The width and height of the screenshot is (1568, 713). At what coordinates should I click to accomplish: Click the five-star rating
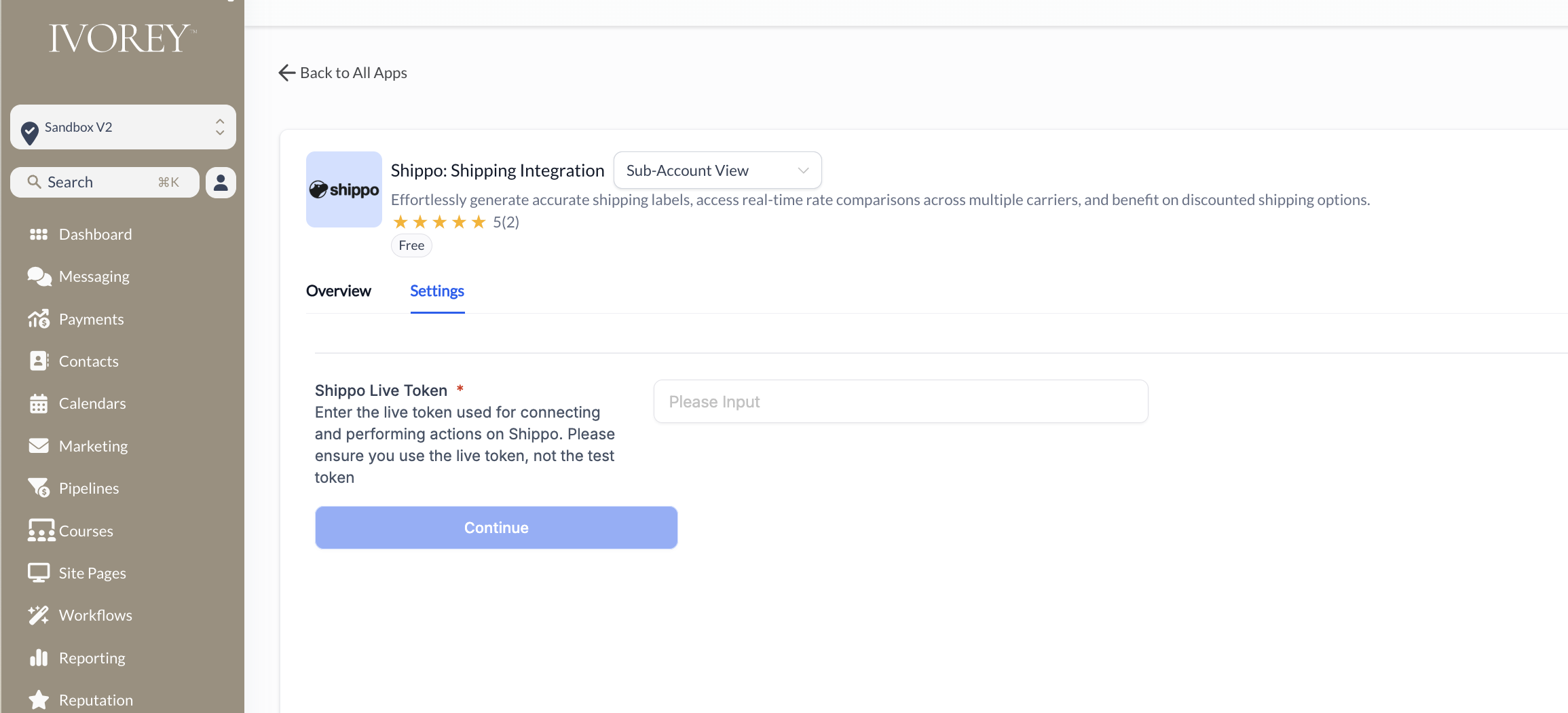pyautogui.click(x=439, y=222)
